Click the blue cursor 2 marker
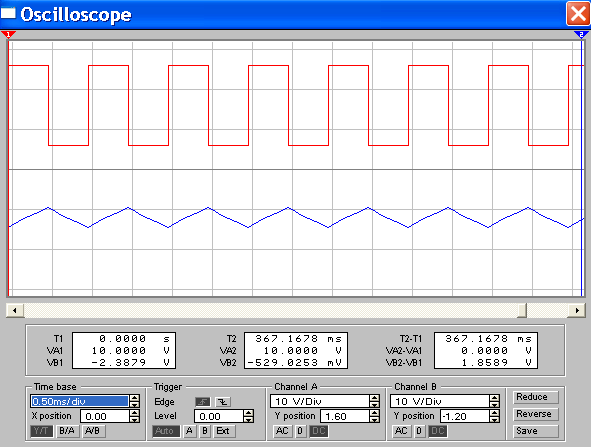591x447 pixels. (582, 35)
